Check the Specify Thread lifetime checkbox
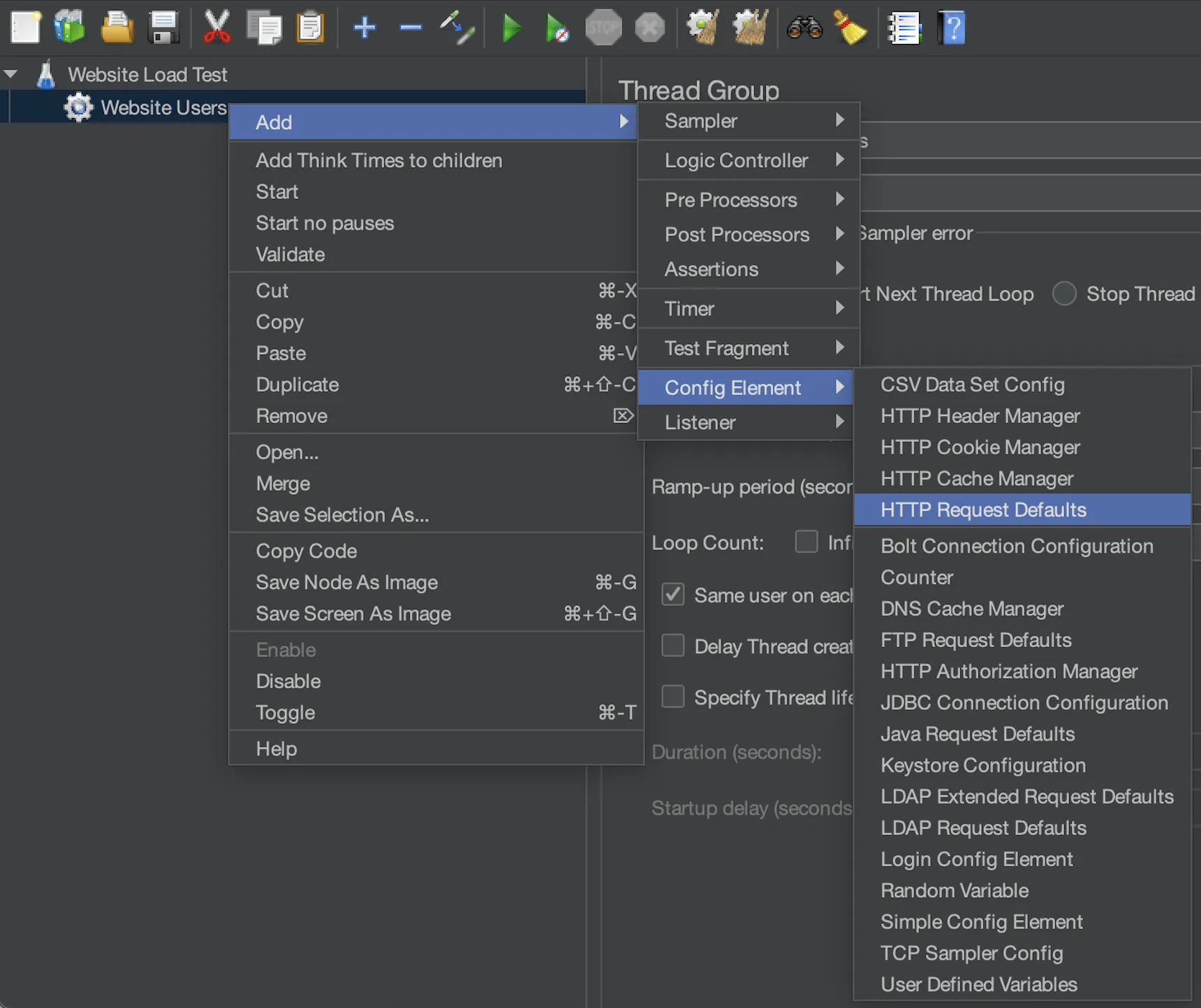Viewport: 1201px width, 1008px height. point(673,697)
